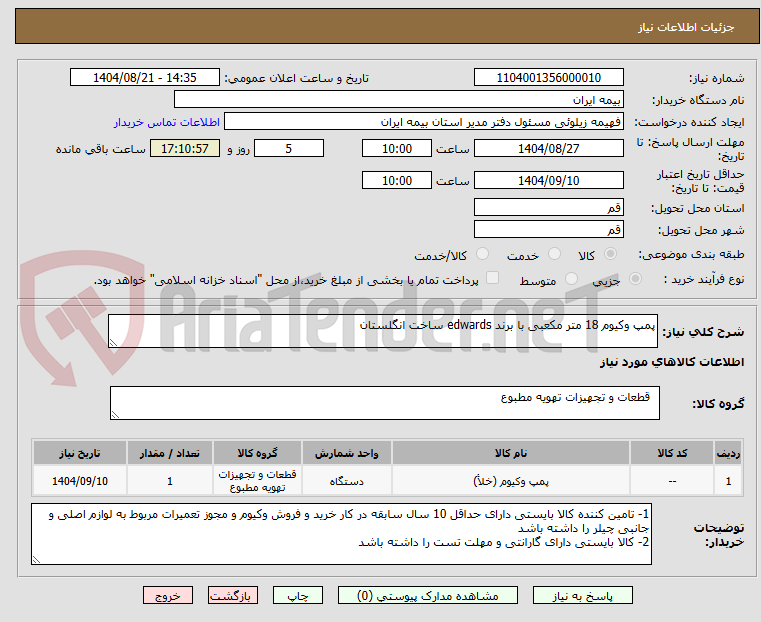Click the resize handle of توضیحات خریدار box
The height and width of the screenshot is (622, 761).
pos(36,559)
